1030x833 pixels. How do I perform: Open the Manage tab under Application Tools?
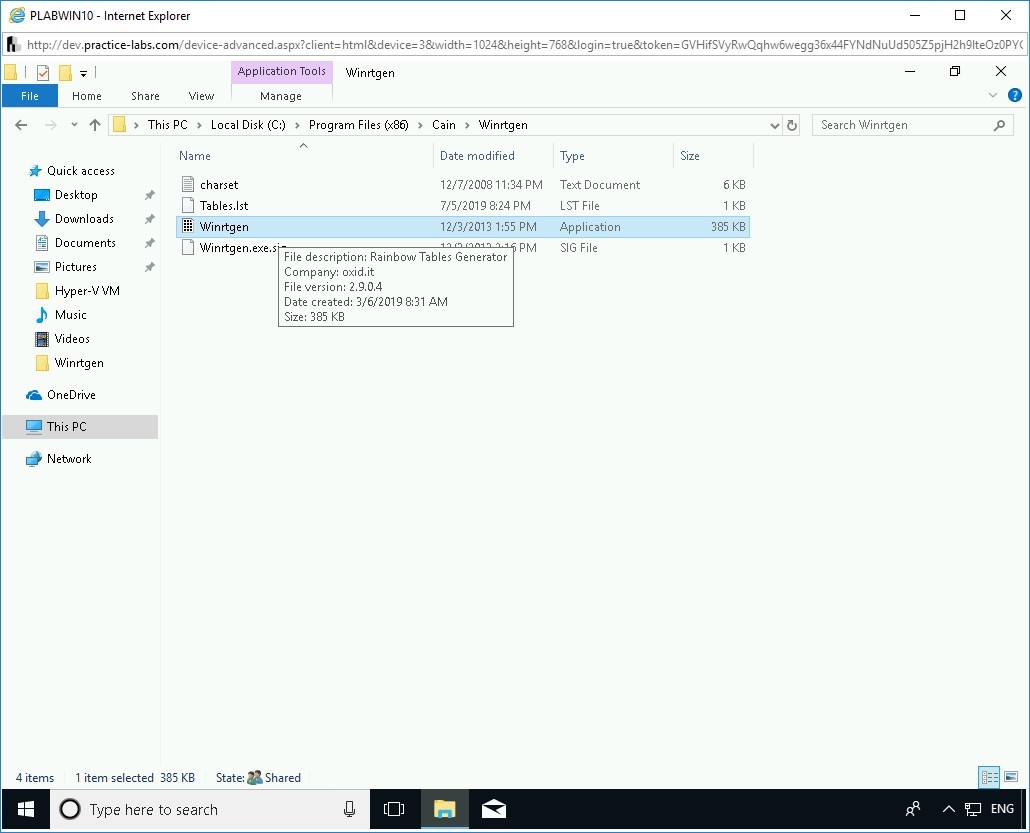281,95
